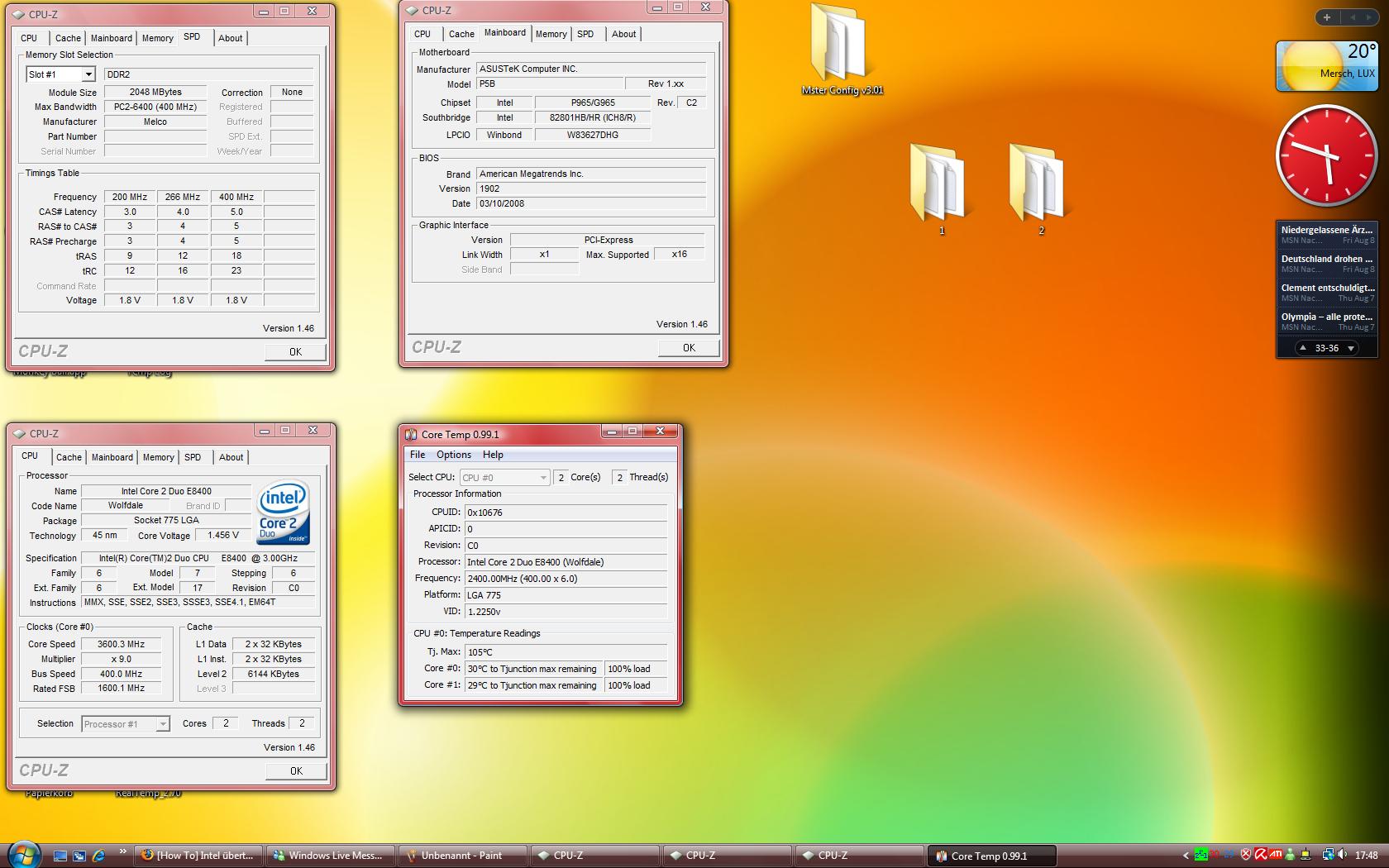Click the next-headlines down arrow in the news gadget
This screenshot has height=868, width=1389.
tap(1351, 348)
